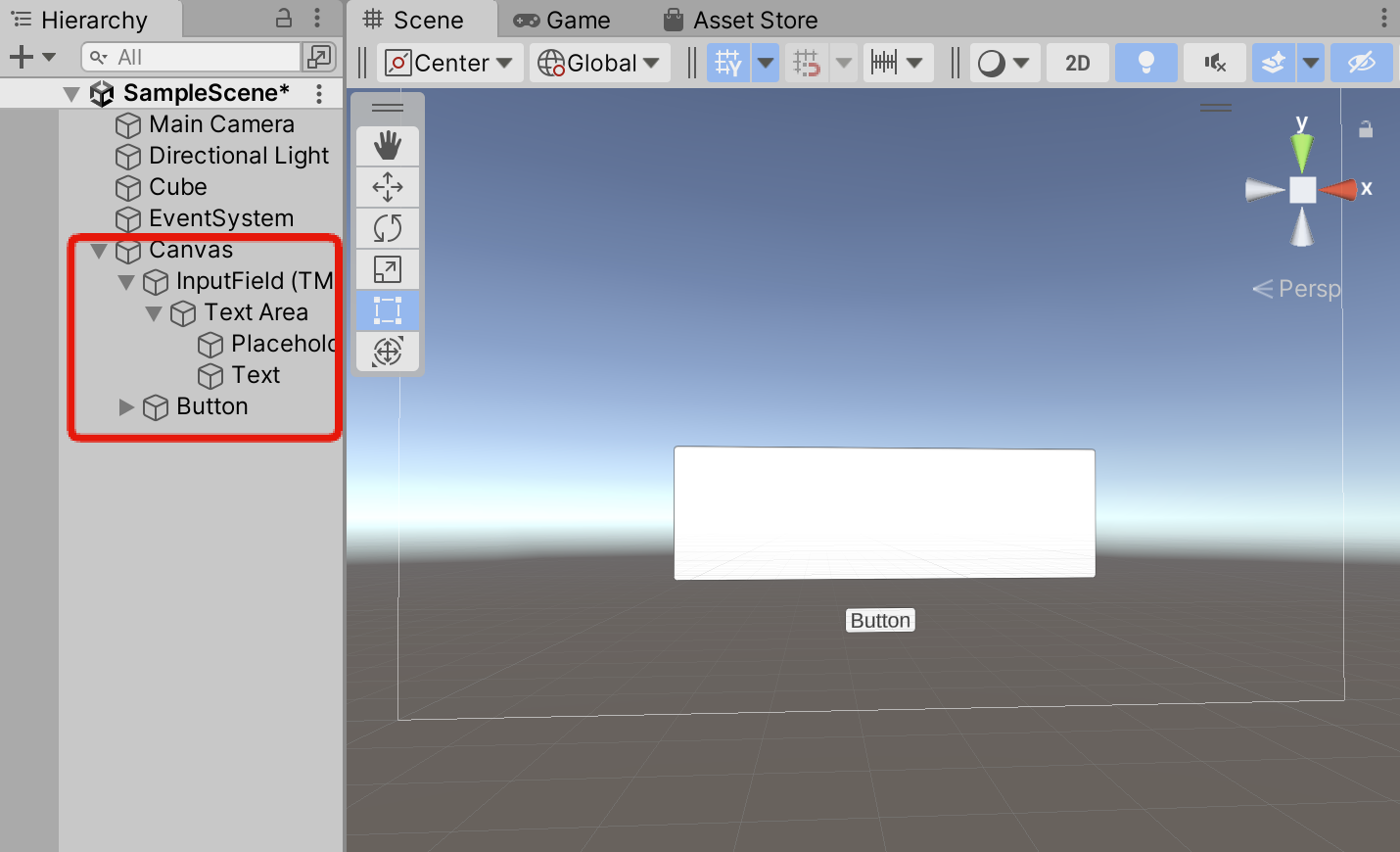Activate the Transform tool below Rect tool
Screen dimensions: 1400x852
click(x=388, y=352)
